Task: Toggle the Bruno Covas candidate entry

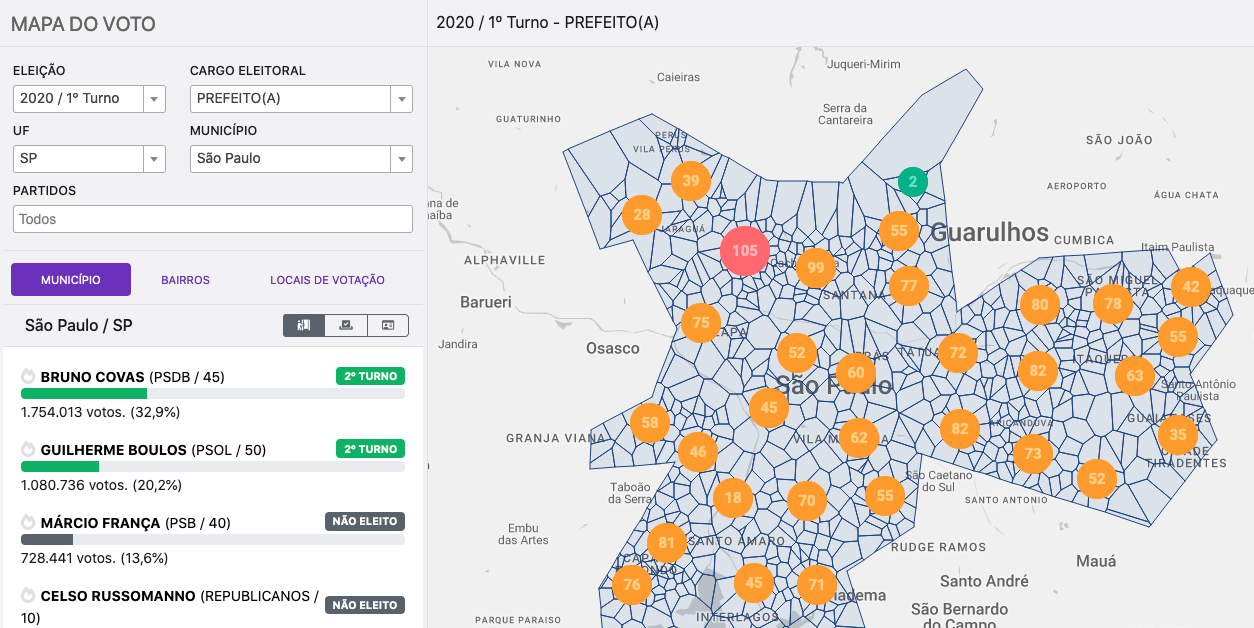Action: point(119,376)
